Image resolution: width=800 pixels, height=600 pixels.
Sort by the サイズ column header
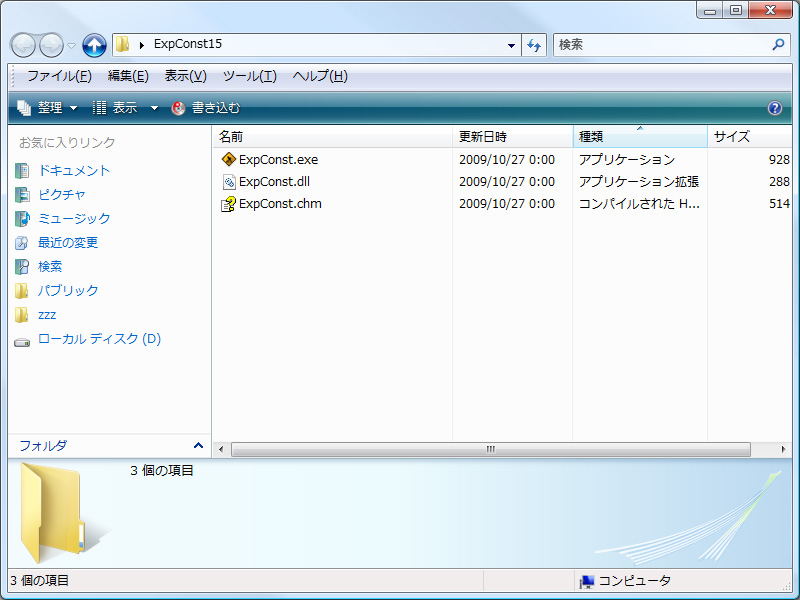pos(749,136)
